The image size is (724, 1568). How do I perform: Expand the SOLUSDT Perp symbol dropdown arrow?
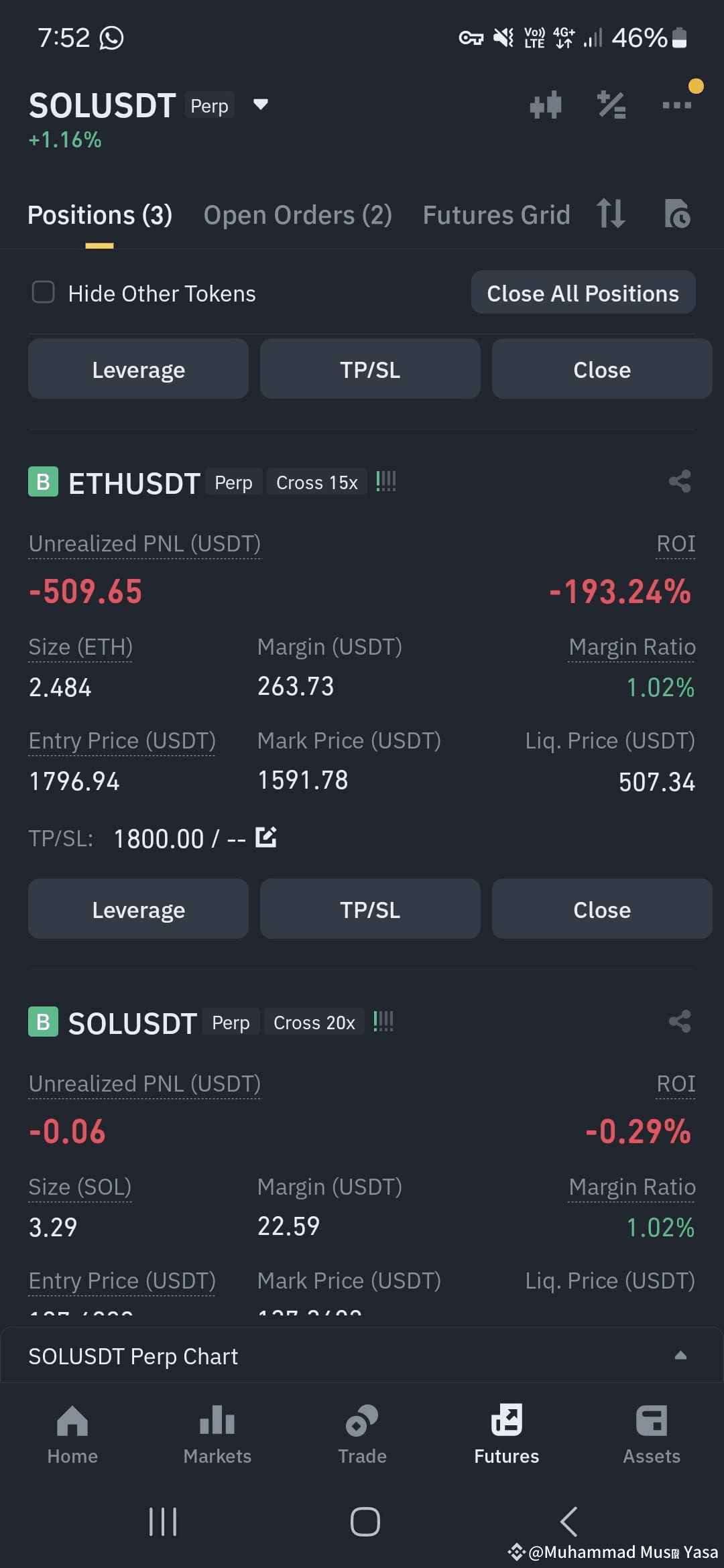261,105
